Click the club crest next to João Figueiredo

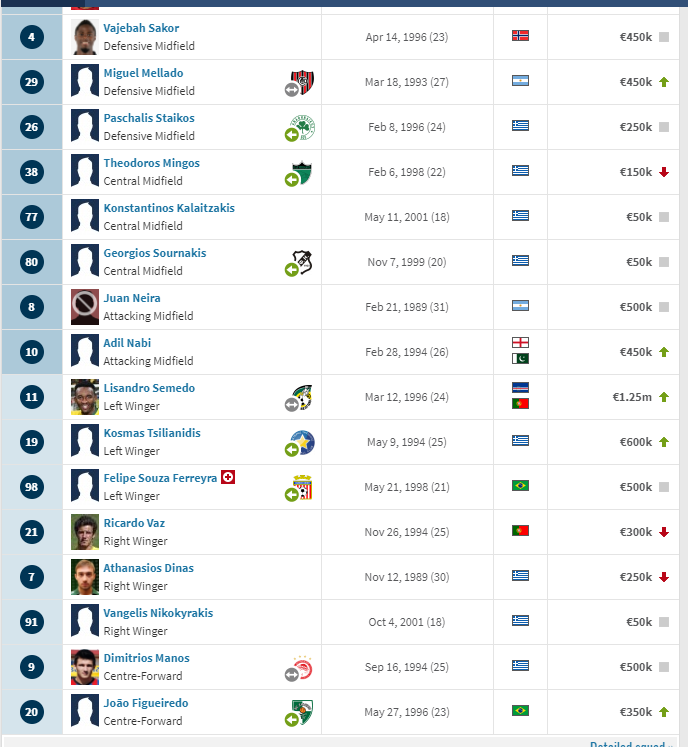302,712
